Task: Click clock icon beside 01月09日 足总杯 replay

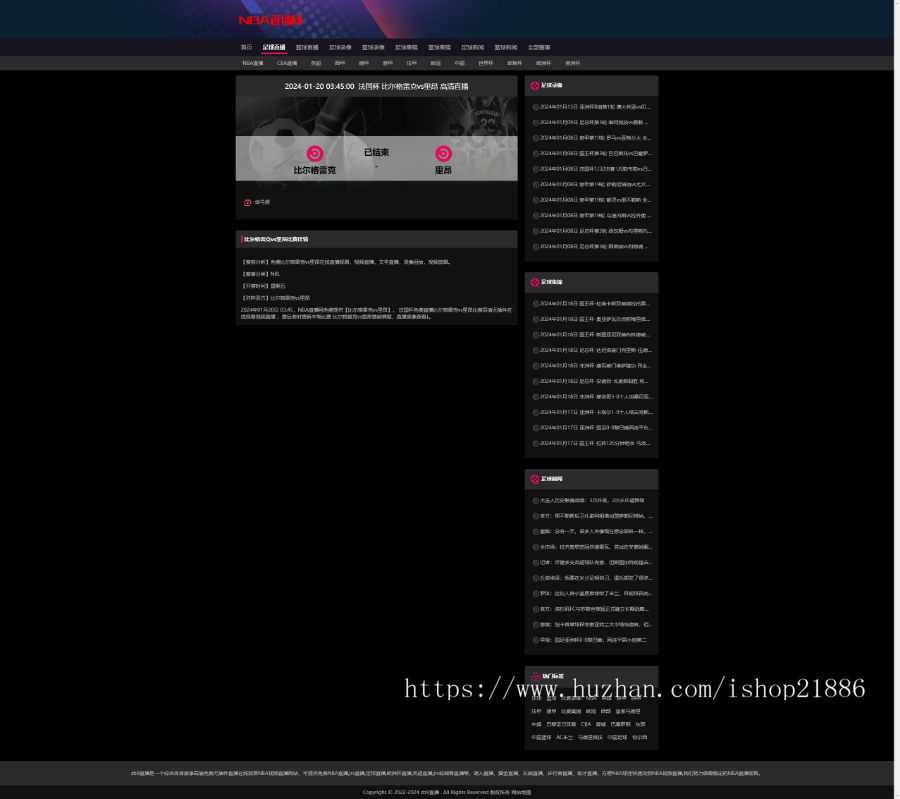Action: [536, 123]
